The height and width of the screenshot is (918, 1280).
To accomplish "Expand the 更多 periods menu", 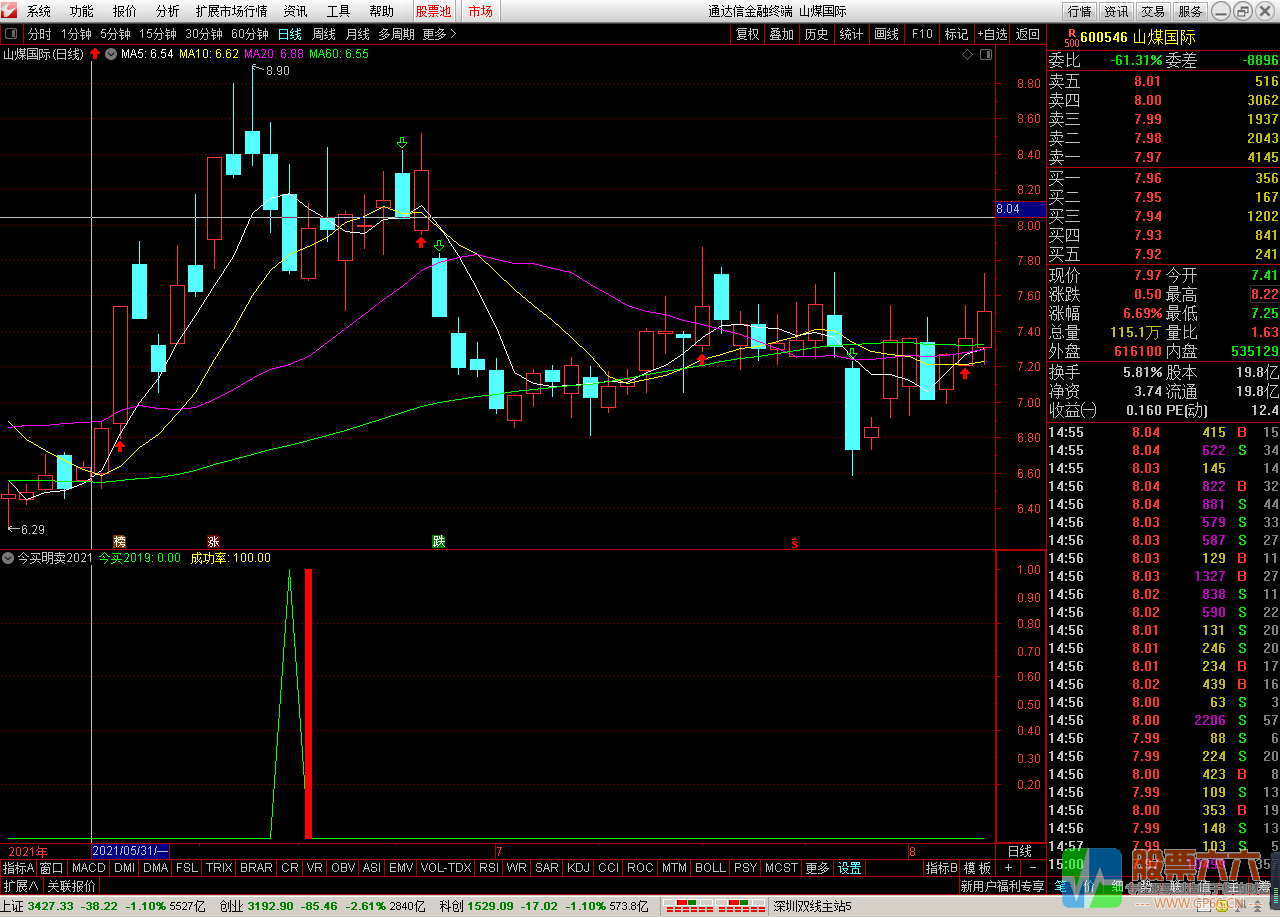I will tap(439, 33).
